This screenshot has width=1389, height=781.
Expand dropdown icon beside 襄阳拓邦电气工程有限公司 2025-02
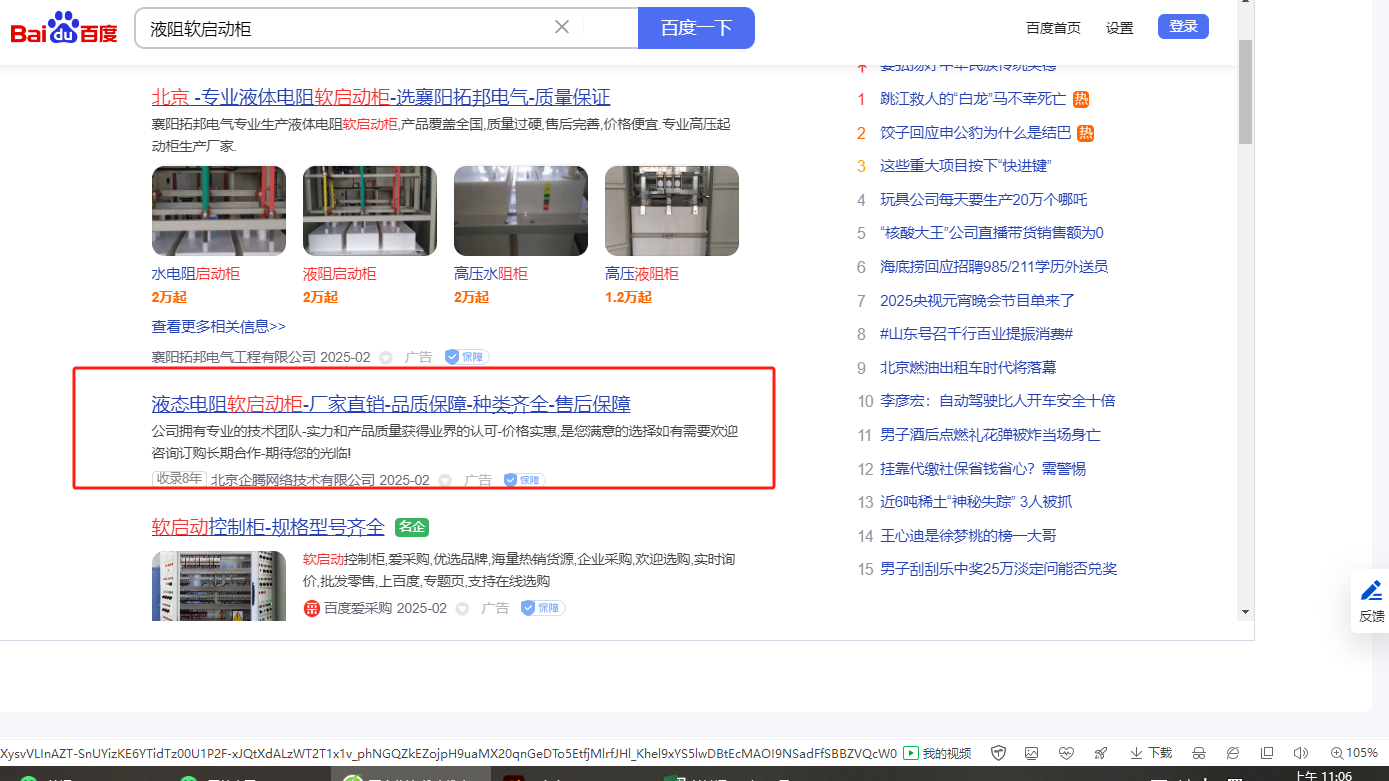pyautogui.click(x=386, y=357)
